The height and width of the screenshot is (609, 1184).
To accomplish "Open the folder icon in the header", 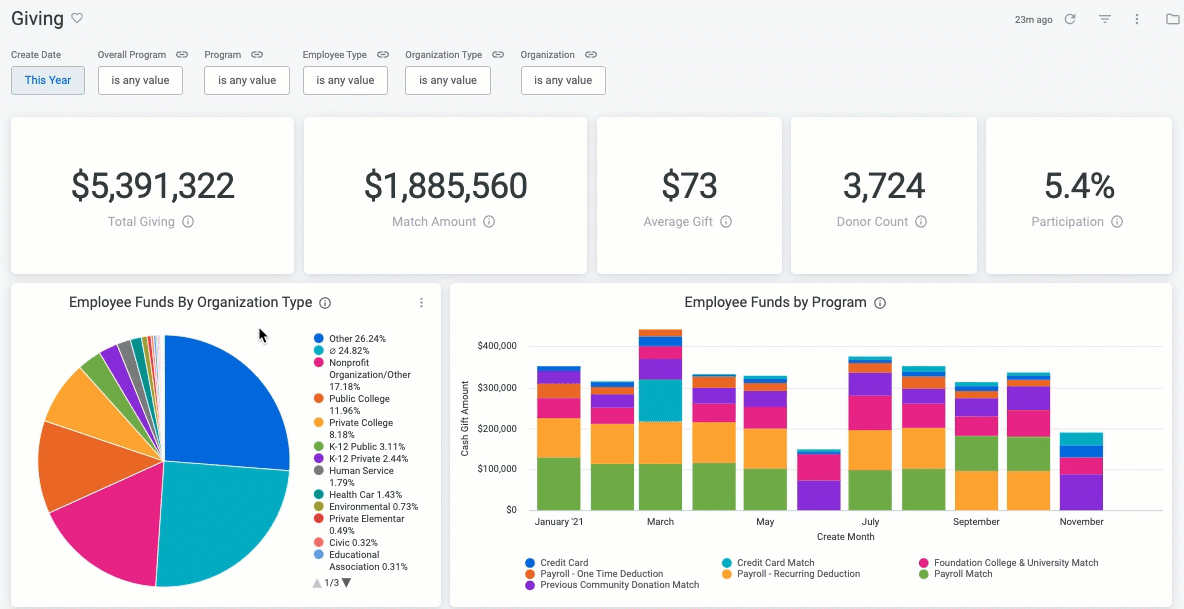I will 1173,20.
